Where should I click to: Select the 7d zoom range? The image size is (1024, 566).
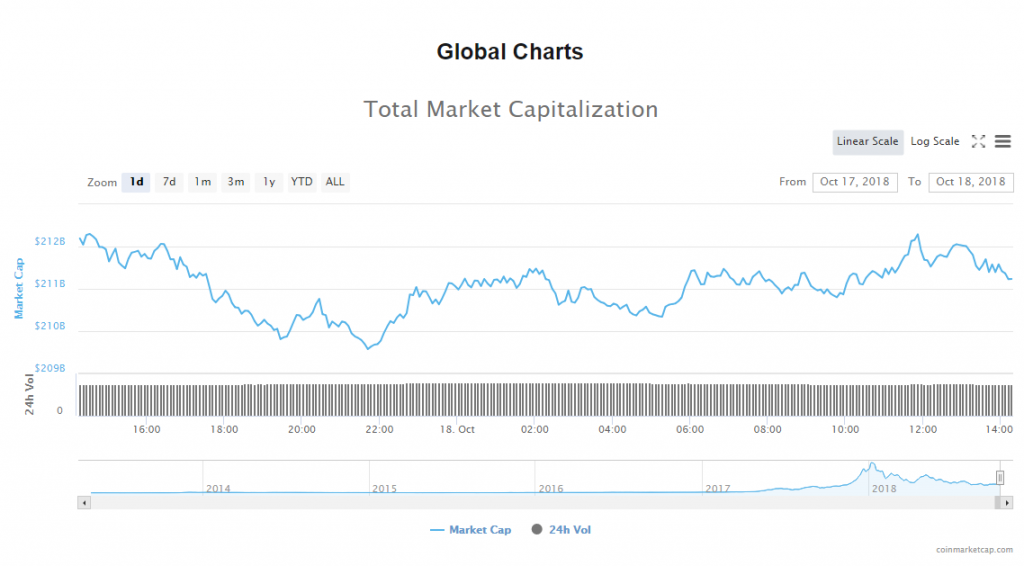169,182
